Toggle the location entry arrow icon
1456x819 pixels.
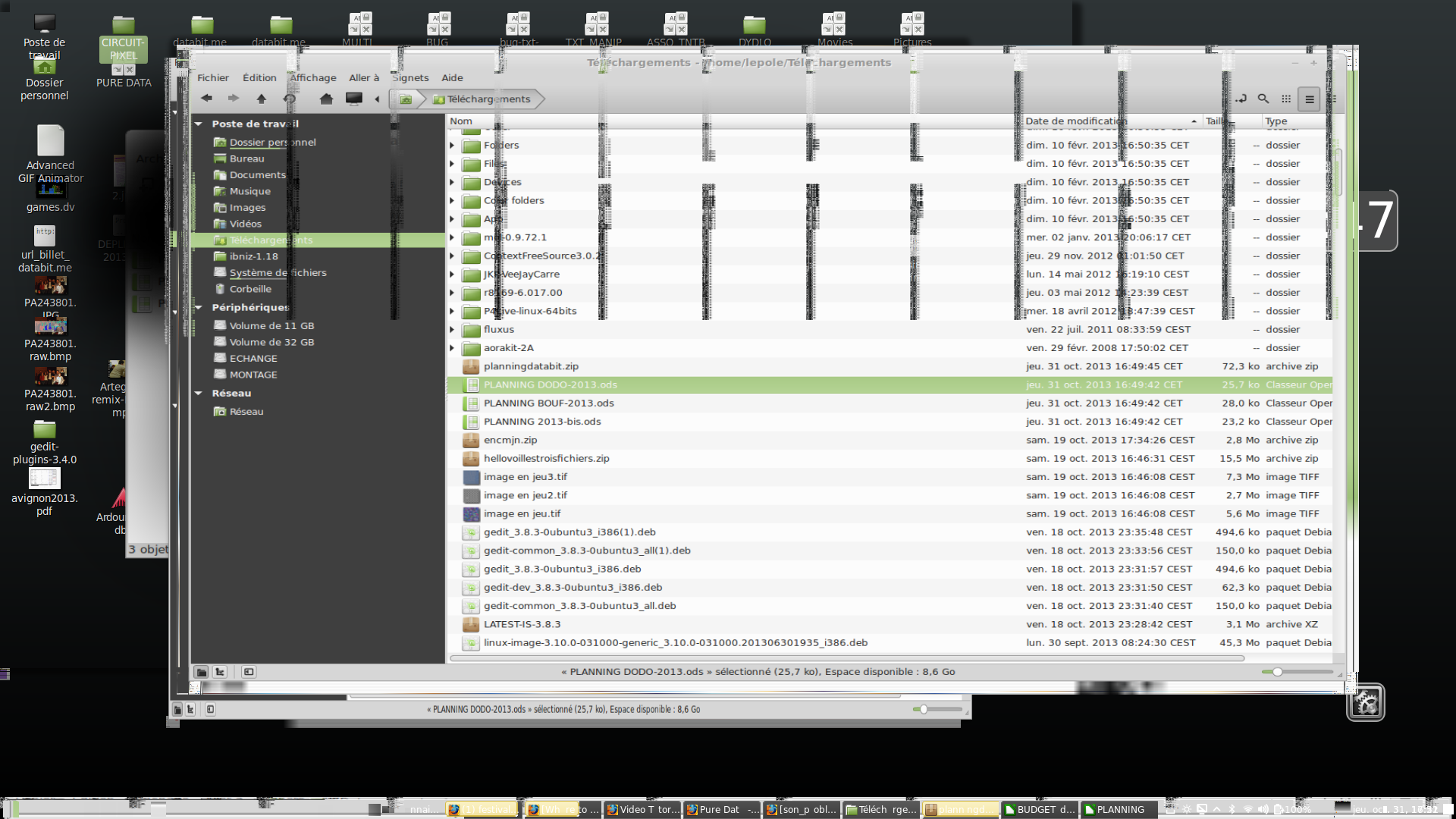click(1241, 99)
